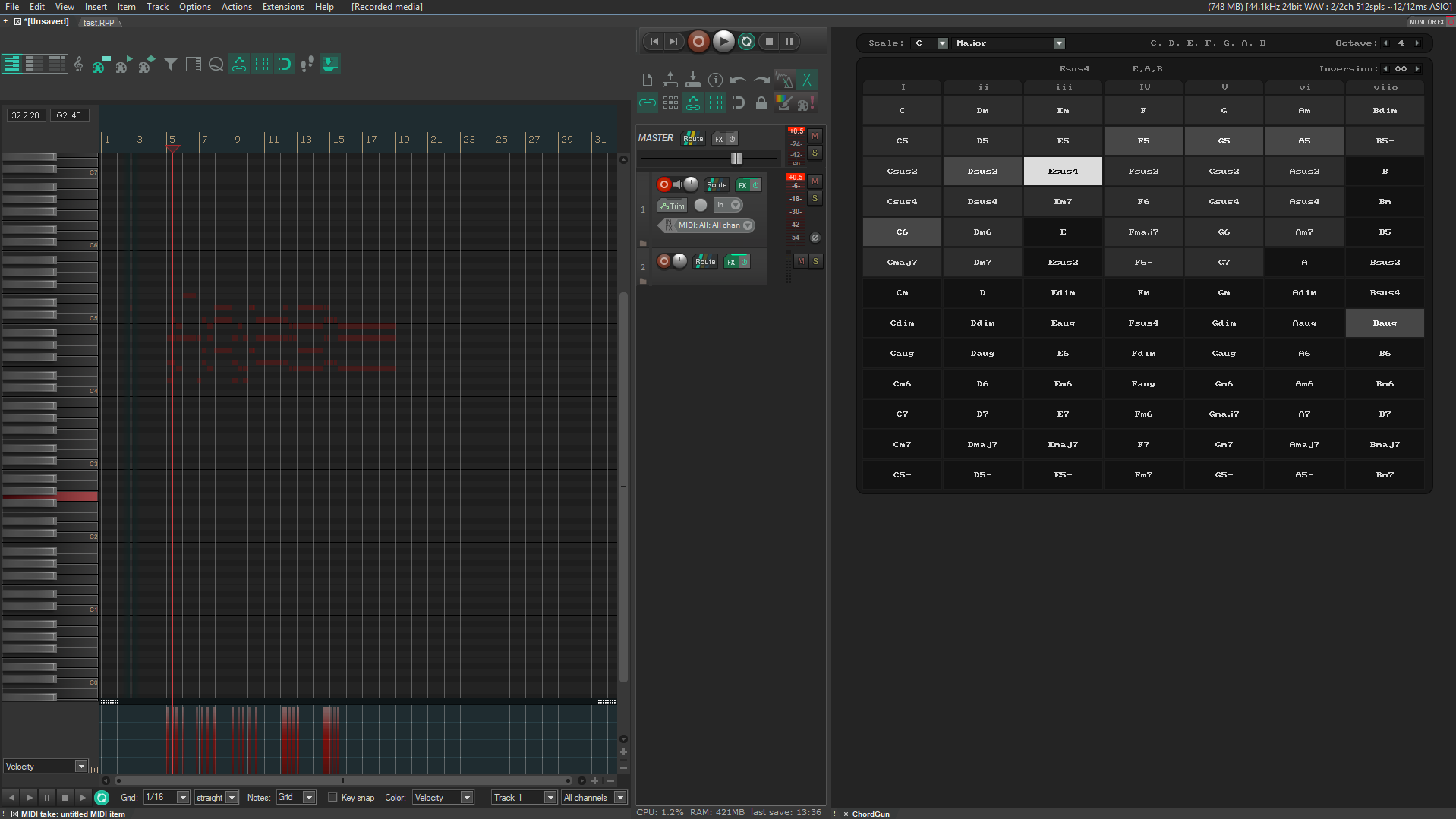
Task: Mute the MASTER track
Action: [815, 136]
